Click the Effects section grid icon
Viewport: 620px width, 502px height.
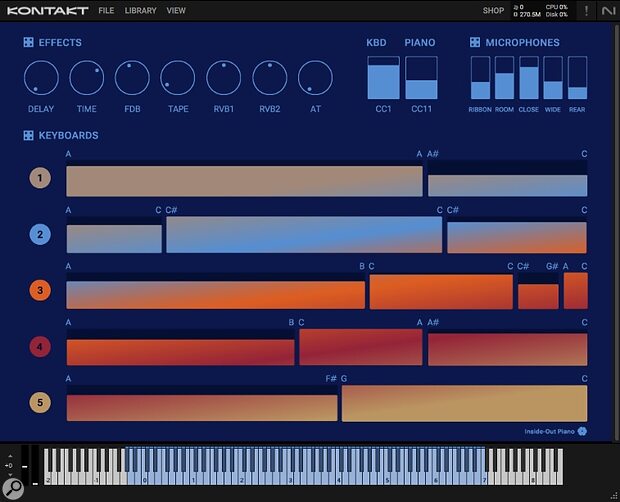(x=28, y=42)
